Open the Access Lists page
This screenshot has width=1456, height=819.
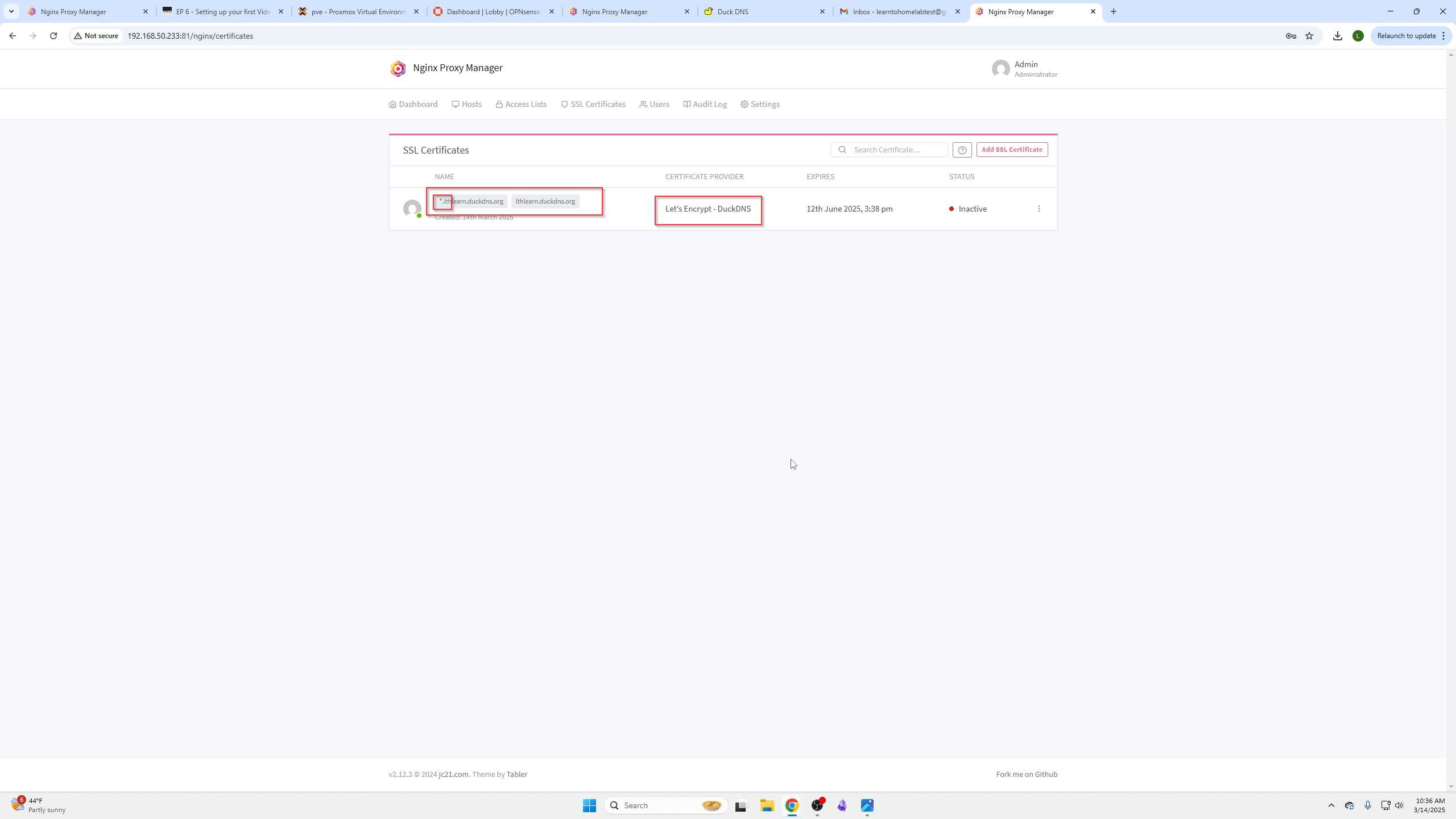click(x=521, y=104)
